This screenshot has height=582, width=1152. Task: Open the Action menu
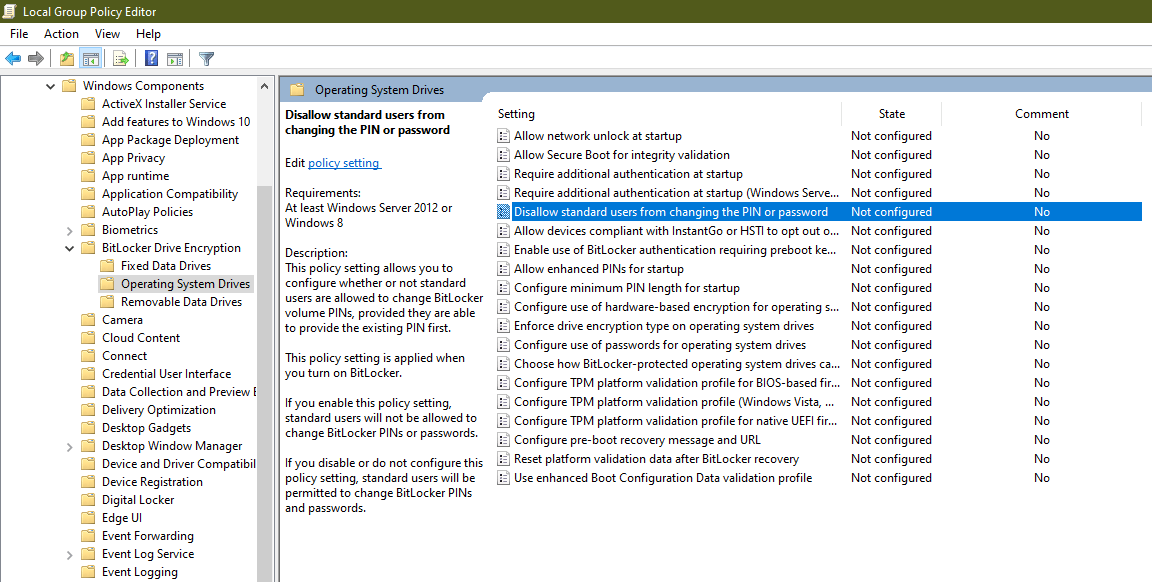point(61,33)
